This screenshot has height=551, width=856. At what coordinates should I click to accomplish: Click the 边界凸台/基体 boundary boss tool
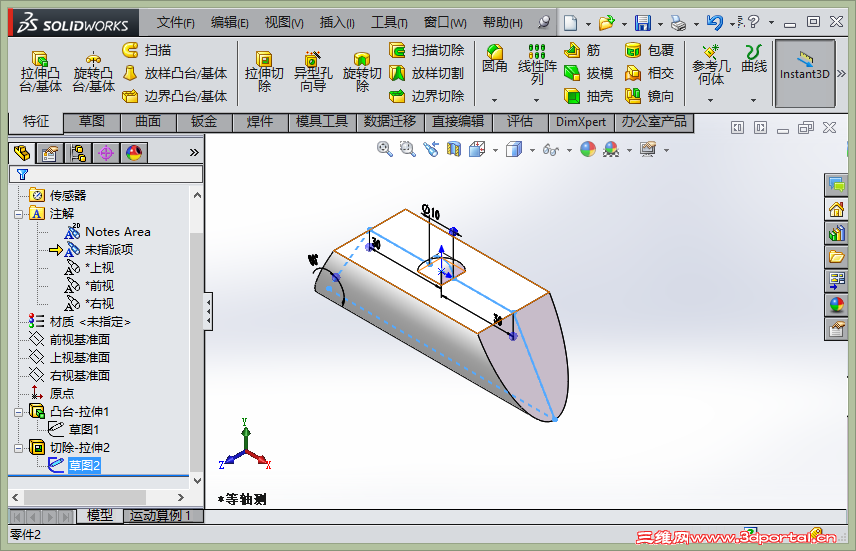[x=175, y=96]
